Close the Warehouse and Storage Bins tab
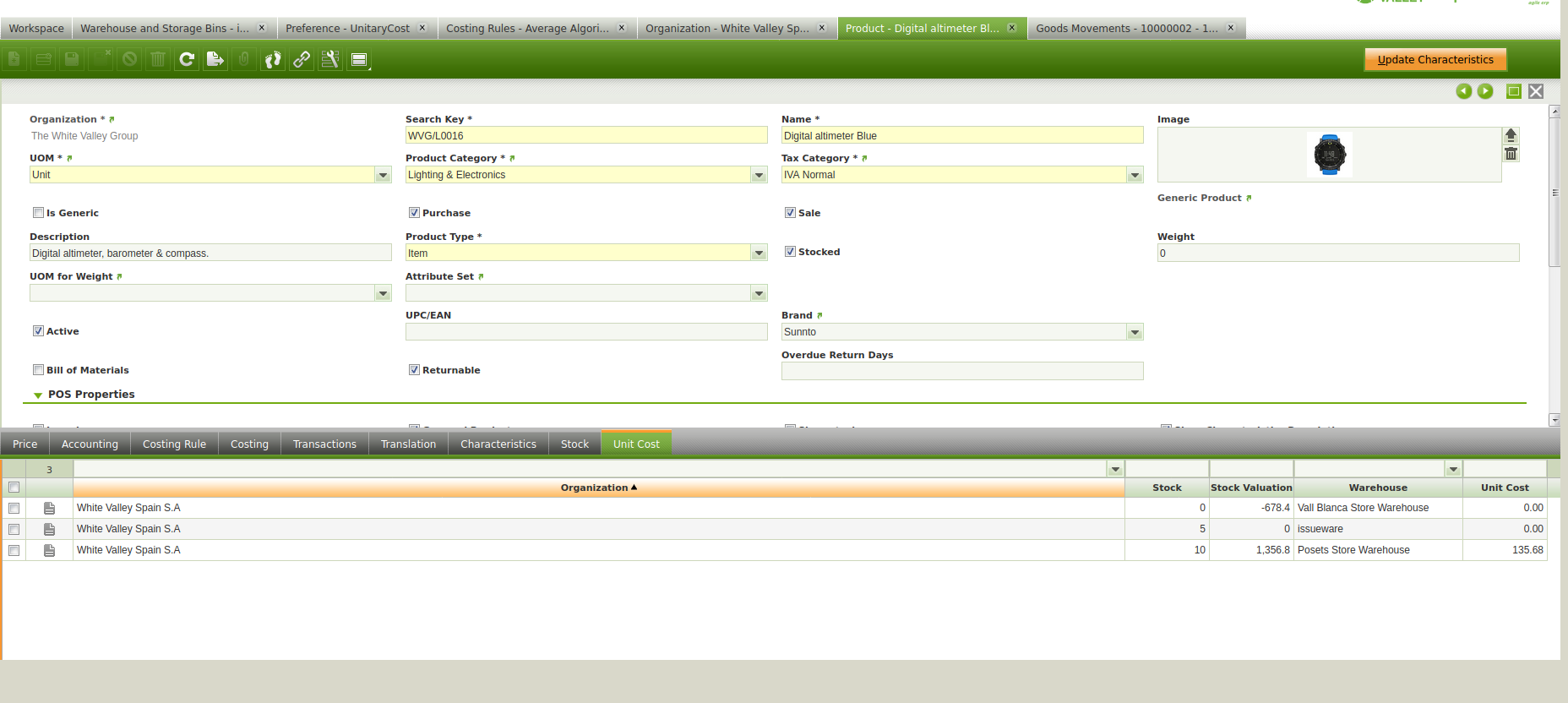Image resolution: width=1568 pixels, height=703 pixels. coord(262,28)
